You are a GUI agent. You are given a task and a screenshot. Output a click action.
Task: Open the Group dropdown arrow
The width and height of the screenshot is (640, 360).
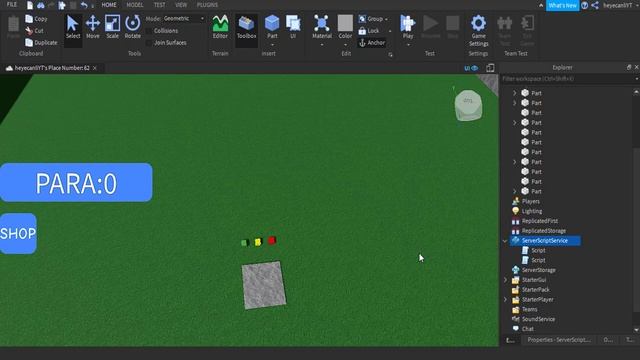pos(386,19)
